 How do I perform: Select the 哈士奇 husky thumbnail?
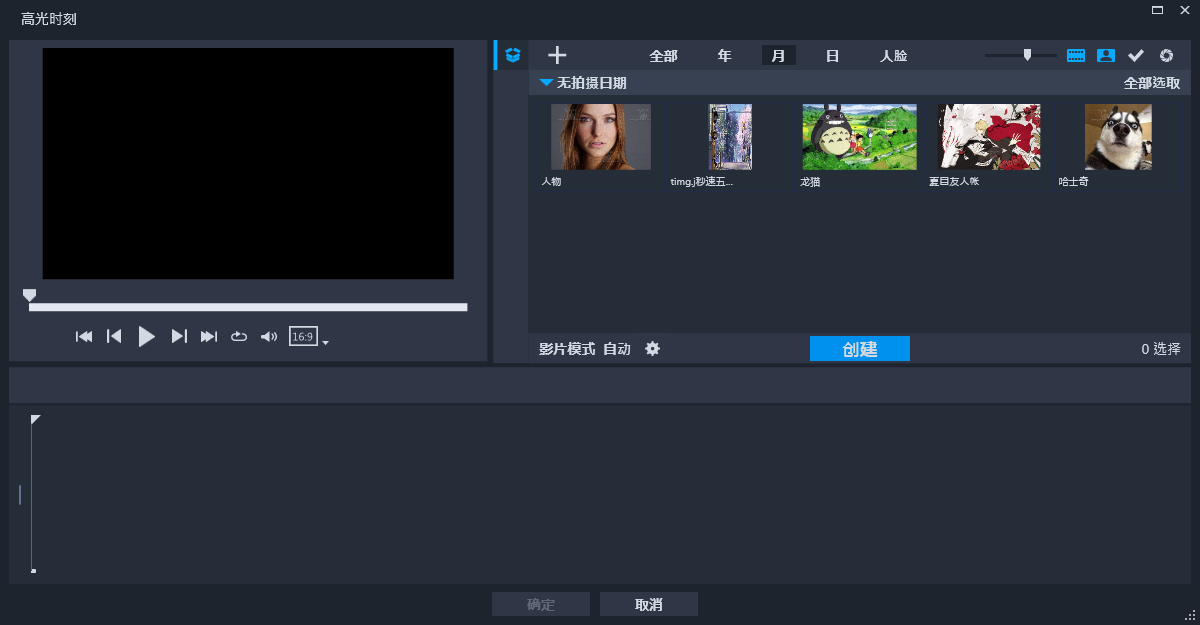tap(1117, 137)
